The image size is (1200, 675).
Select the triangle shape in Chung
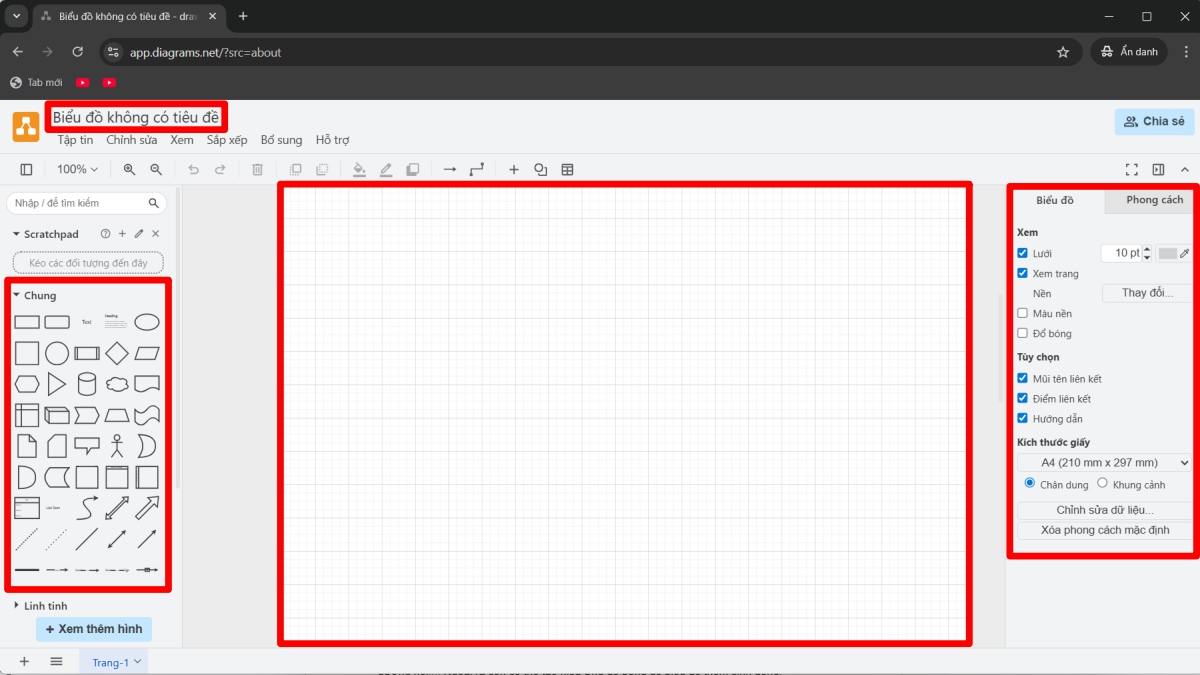point(57,384)
